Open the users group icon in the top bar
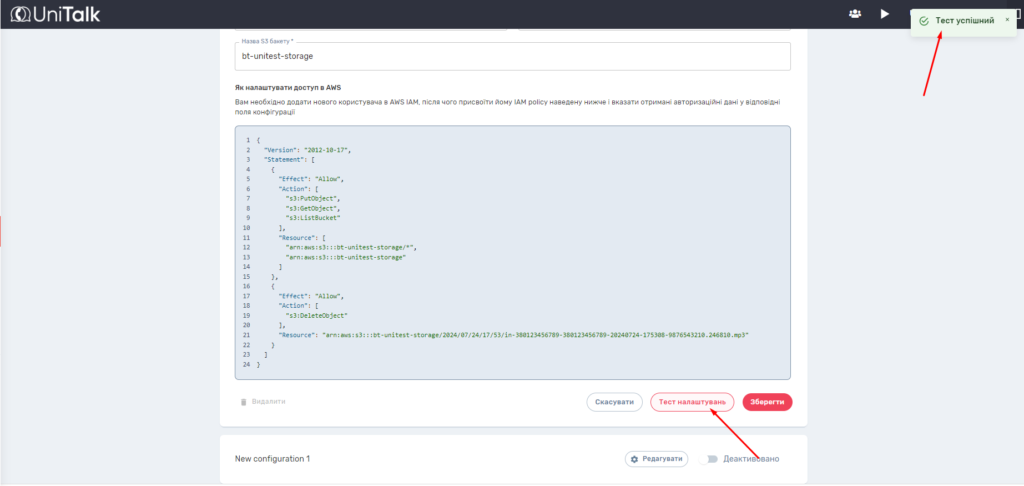The width and height of the screenshot is (1024, 486). [855, 14]
